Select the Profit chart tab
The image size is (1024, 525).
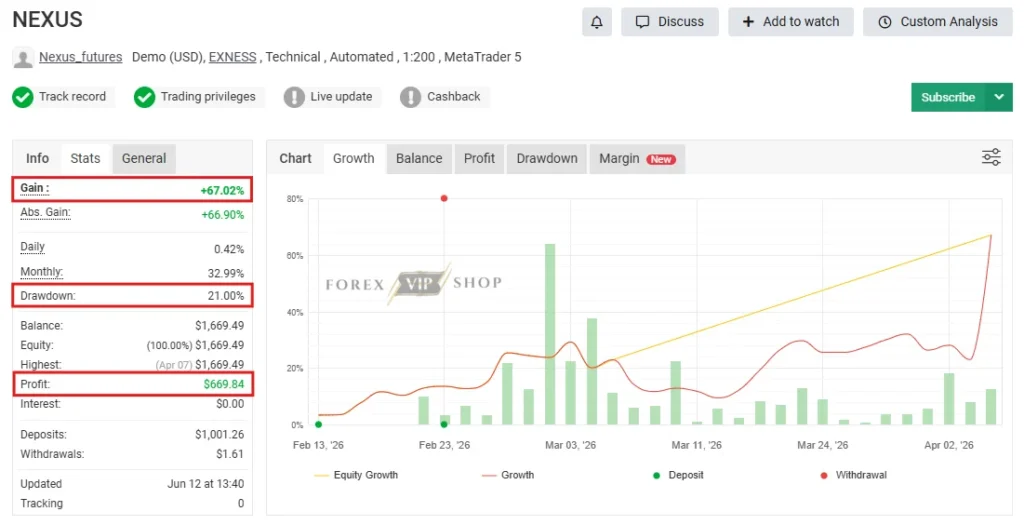coord(479,158)
